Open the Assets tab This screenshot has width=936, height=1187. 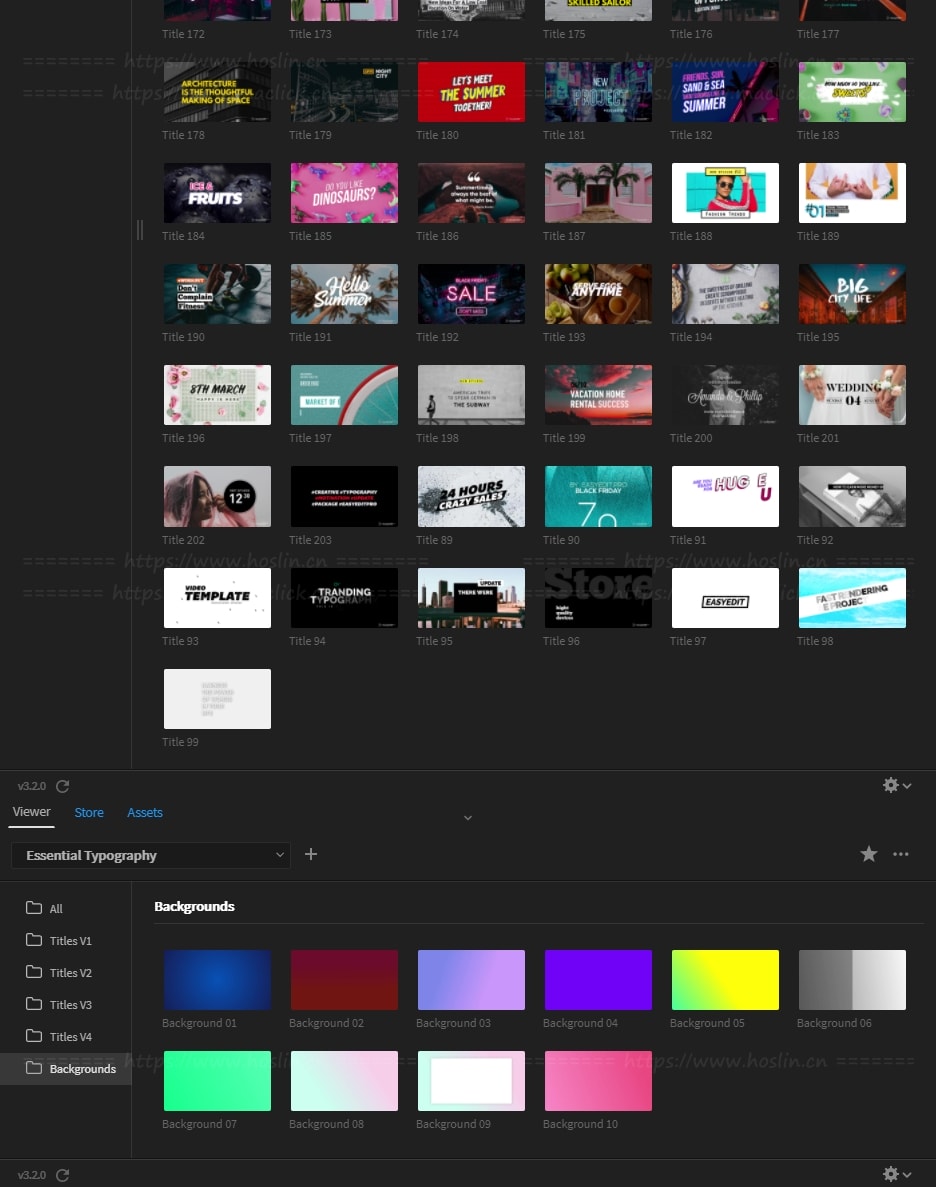click(x=145, y=813)
